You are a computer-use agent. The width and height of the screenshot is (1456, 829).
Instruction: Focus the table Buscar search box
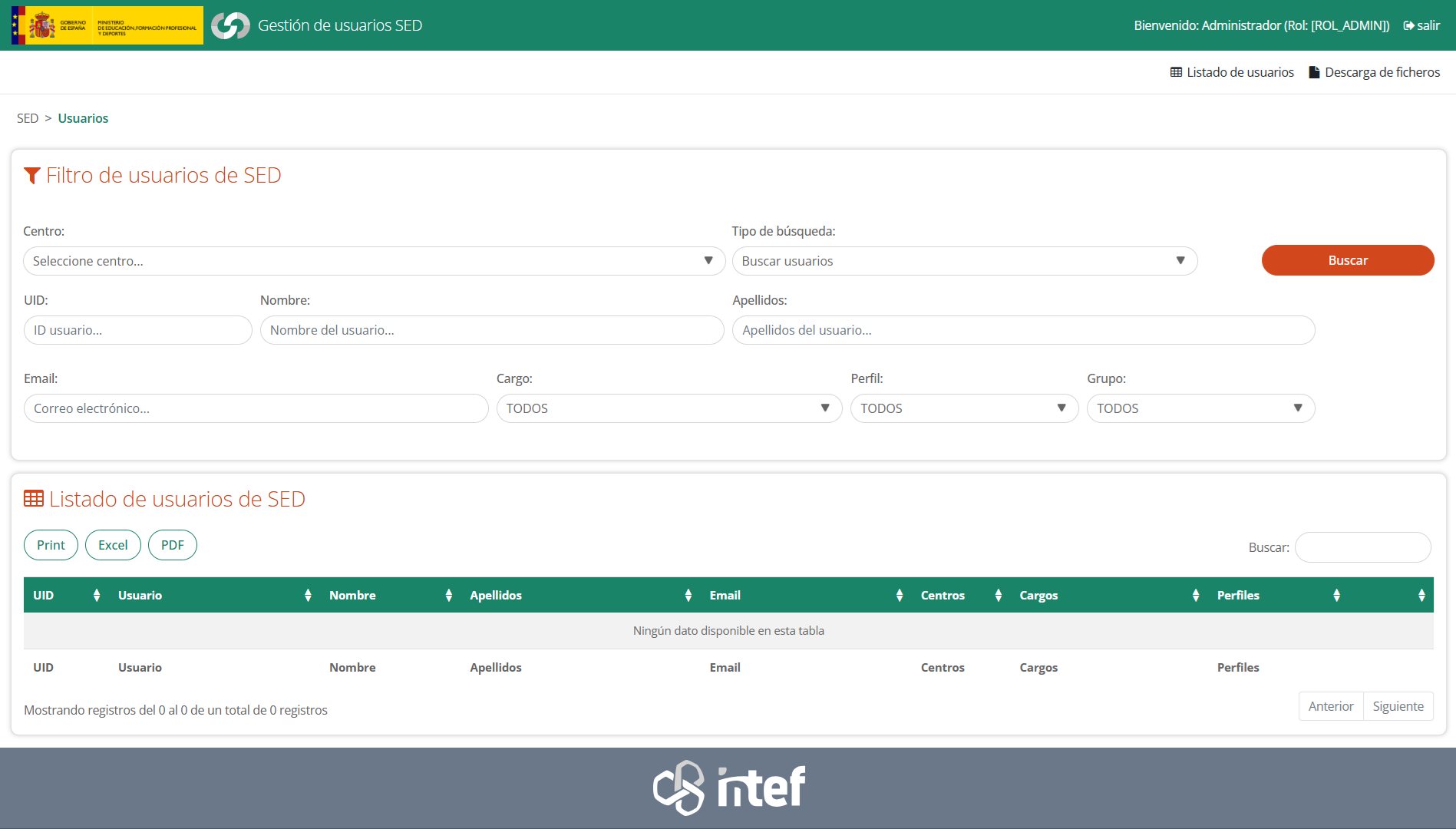(x=1363, y=547)
